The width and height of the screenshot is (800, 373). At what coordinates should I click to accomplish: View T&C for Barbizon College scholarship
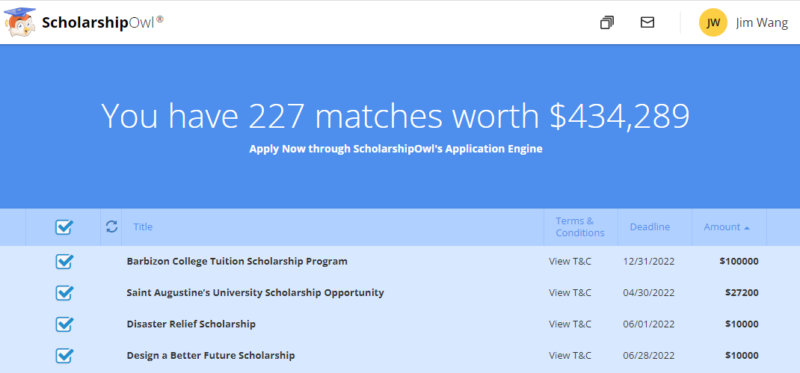[x=570, y=262]
